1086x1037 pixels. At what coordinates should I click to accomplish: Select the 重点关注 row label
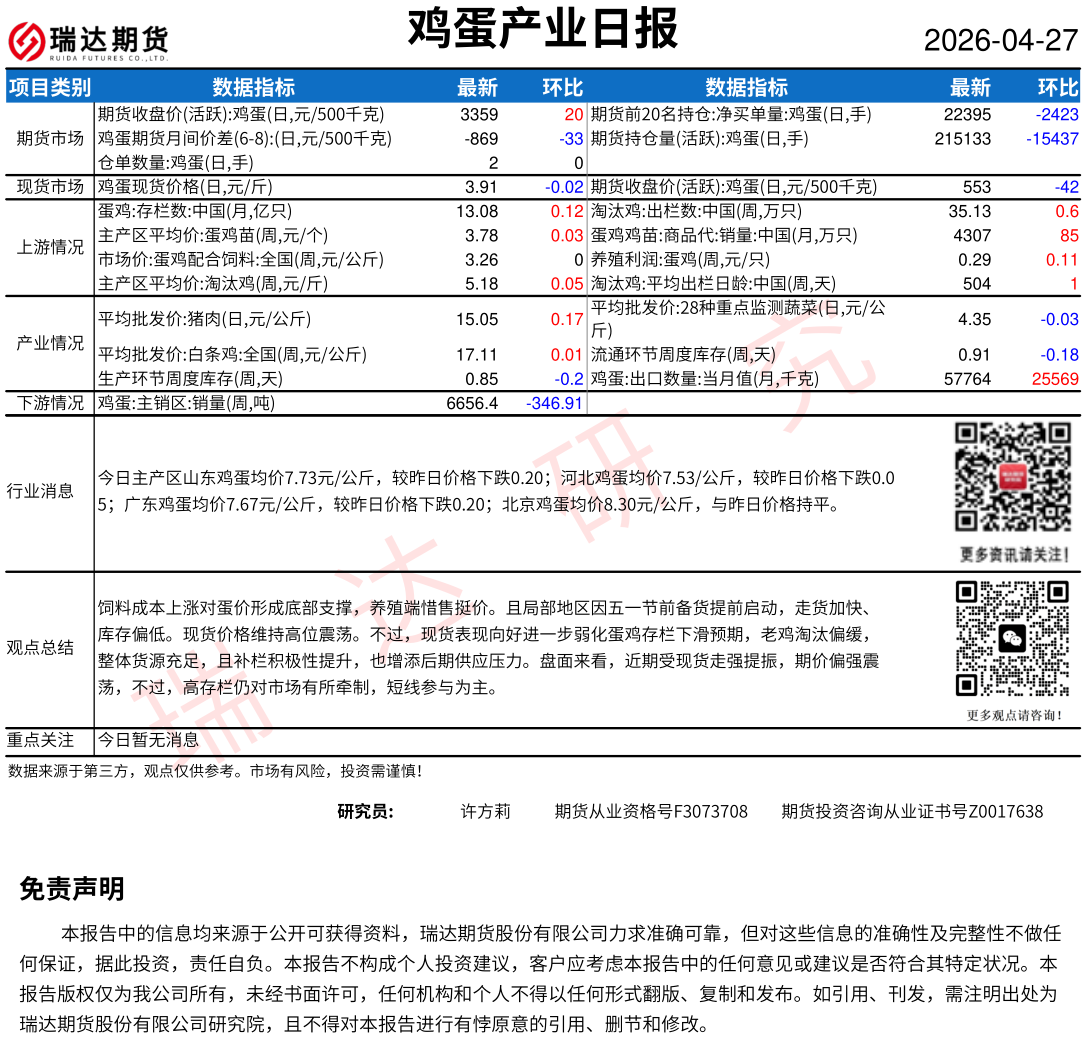40,740
